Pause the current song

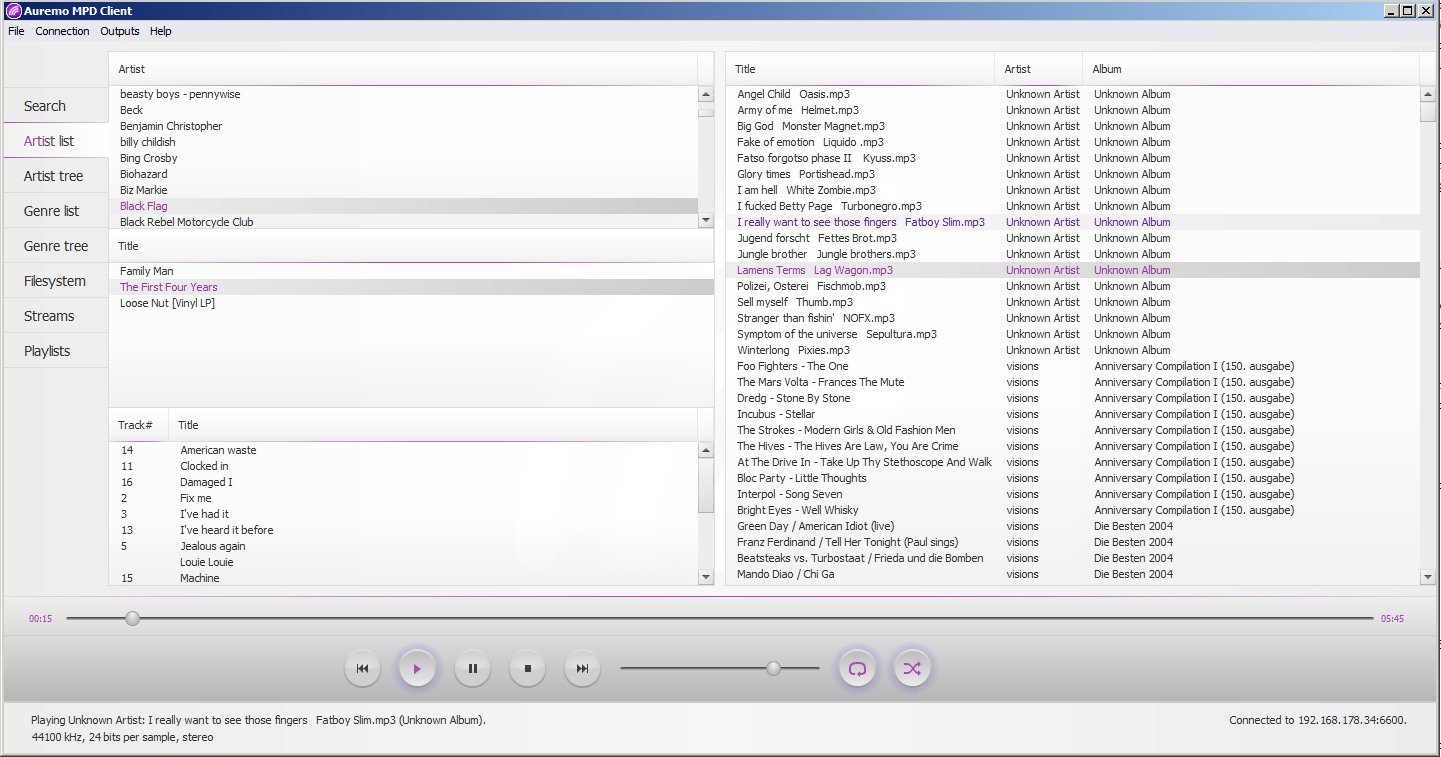tap(472, 669)
